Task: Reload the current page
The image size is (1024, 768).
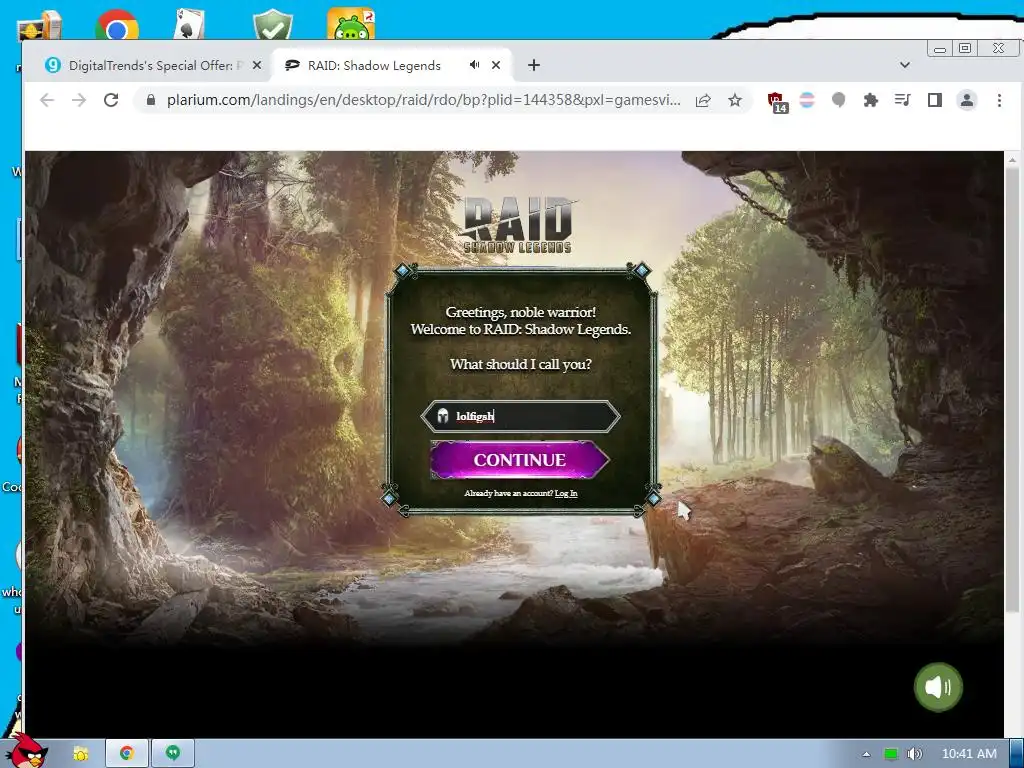Action: coord(111,100)
